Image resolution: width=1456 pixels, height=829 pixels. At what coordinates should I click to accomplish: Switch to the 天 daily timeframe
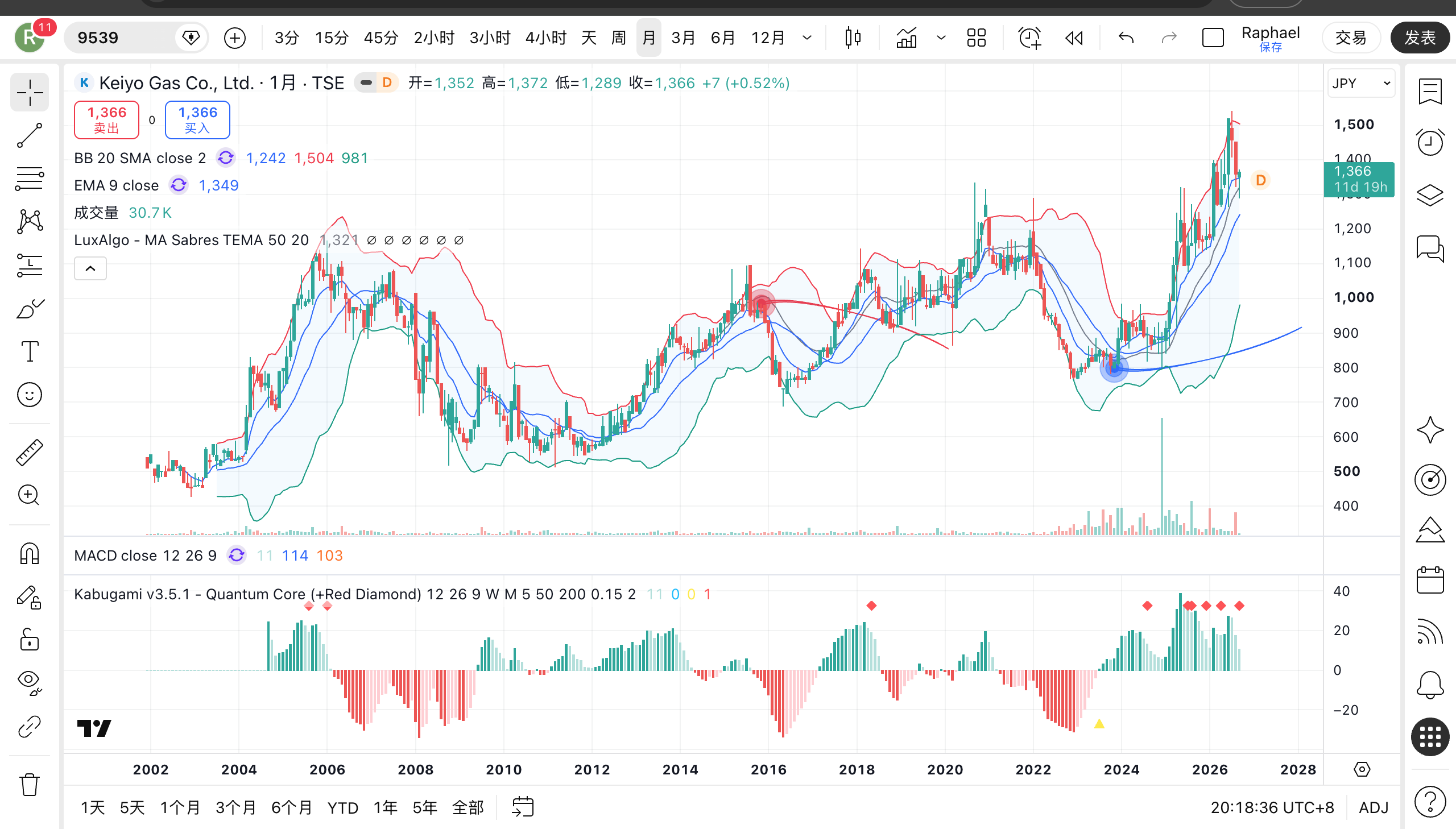click(x=589, y=38)
